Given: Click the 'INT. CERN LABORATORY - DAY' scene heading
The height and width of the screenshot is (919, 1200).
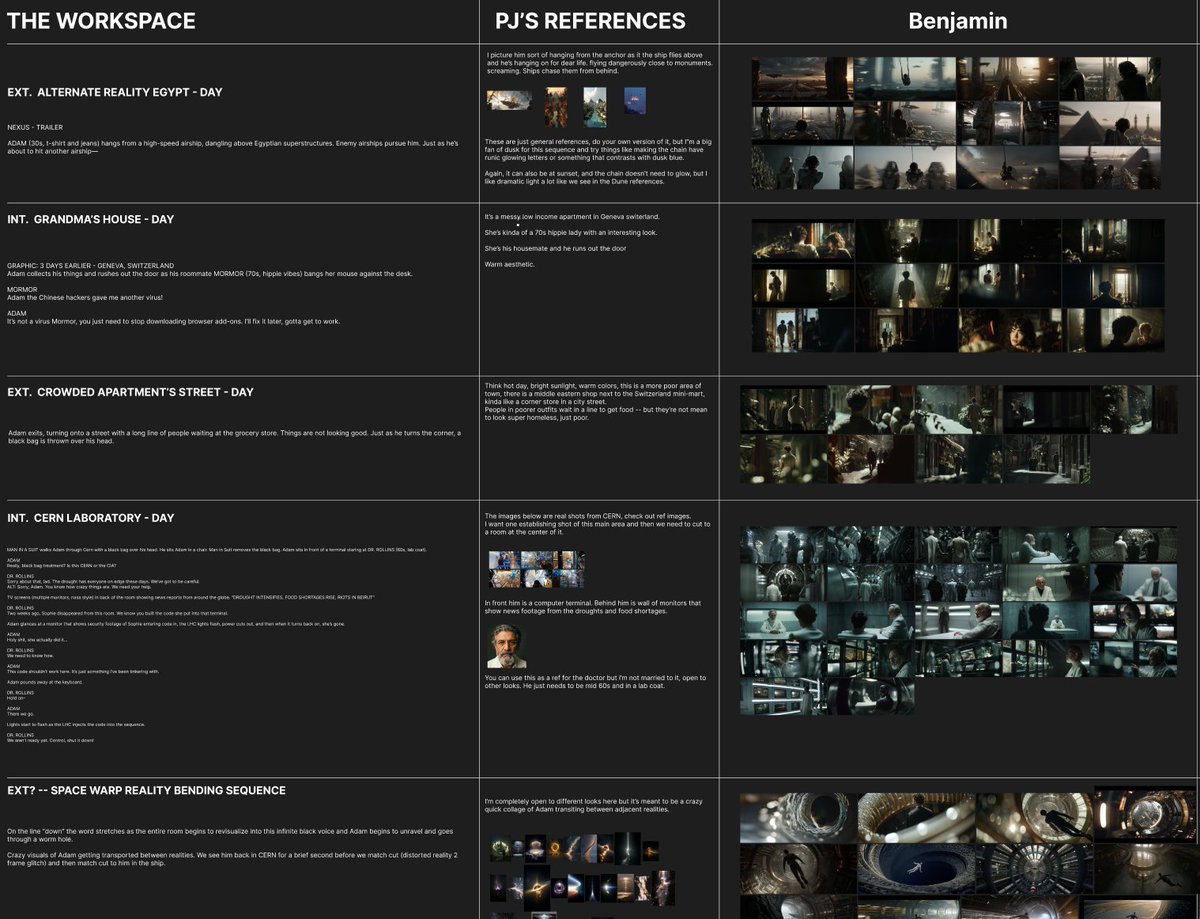Looking at the screenshot, I should click(91, 518).
